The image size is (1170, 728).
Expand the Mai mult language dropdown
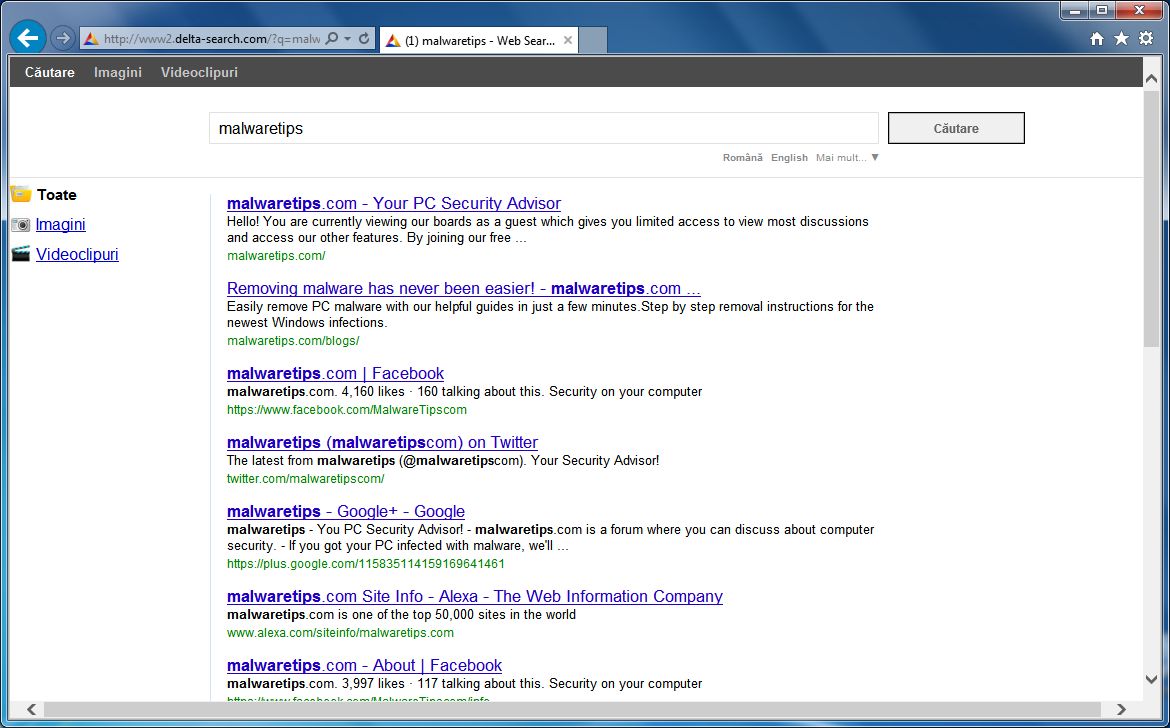click(x=848, y=157)
